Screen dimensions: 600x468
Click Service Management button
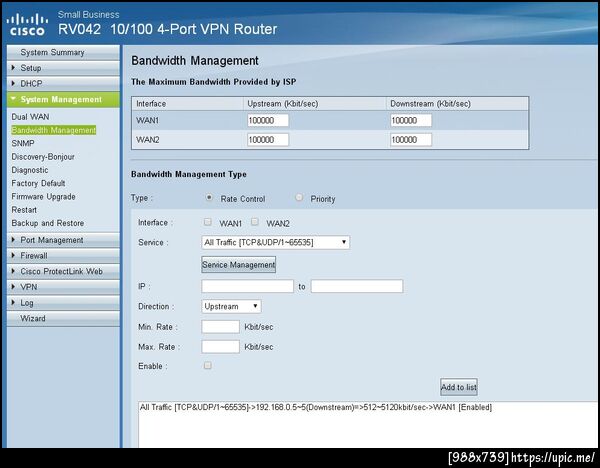click(x=238, y=265)
